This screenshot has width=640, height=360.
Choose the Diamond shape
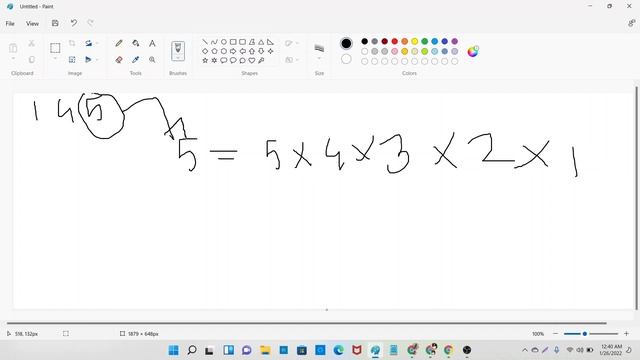coord(205,51)
